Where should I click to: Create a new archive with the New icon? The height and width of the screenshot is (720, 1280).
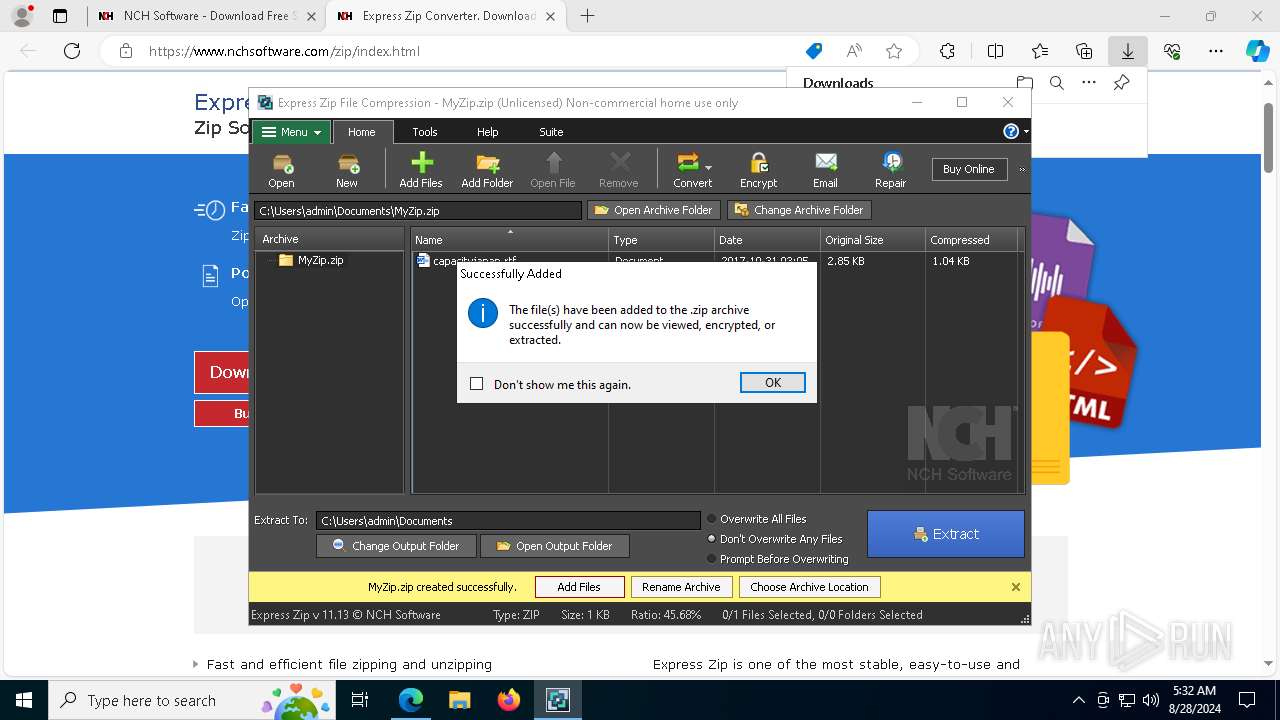coord(347,169)
